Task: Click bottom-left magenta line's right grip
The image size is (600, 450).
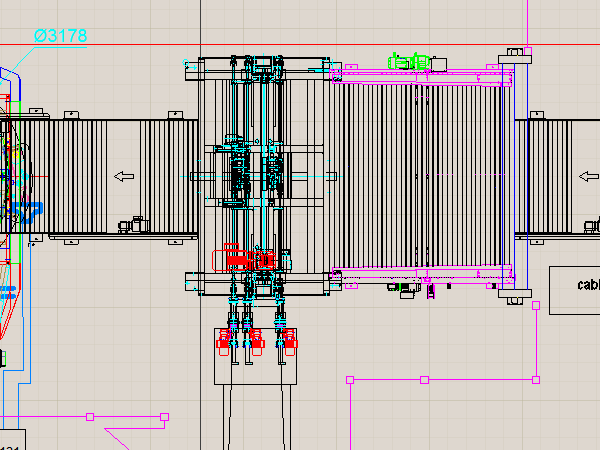Action: click(x=162, y=416)
